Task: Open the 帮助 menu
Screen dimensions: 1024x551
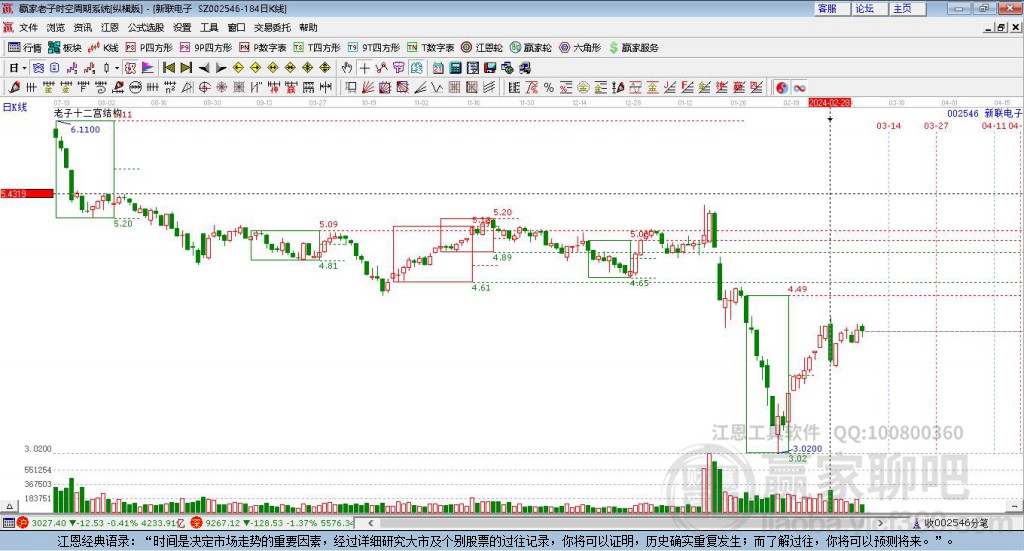Action: pyautogui.click(x=308, y=27)
